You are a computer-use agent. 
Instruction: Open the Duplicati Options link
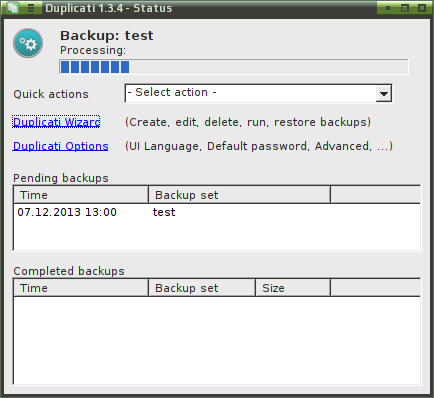click(x=60, y=146)
